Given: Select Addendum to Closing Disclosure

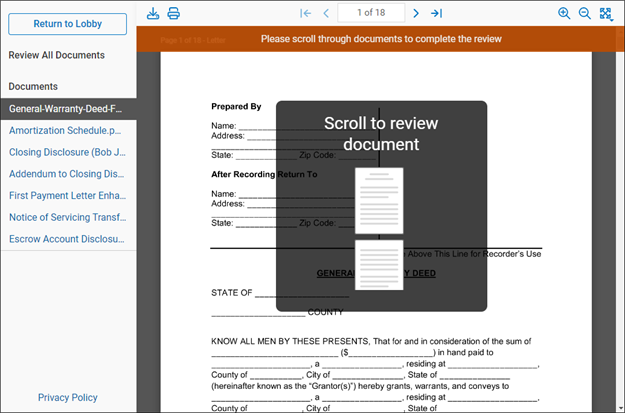Looking at the screenshot, I should (66, 174).
